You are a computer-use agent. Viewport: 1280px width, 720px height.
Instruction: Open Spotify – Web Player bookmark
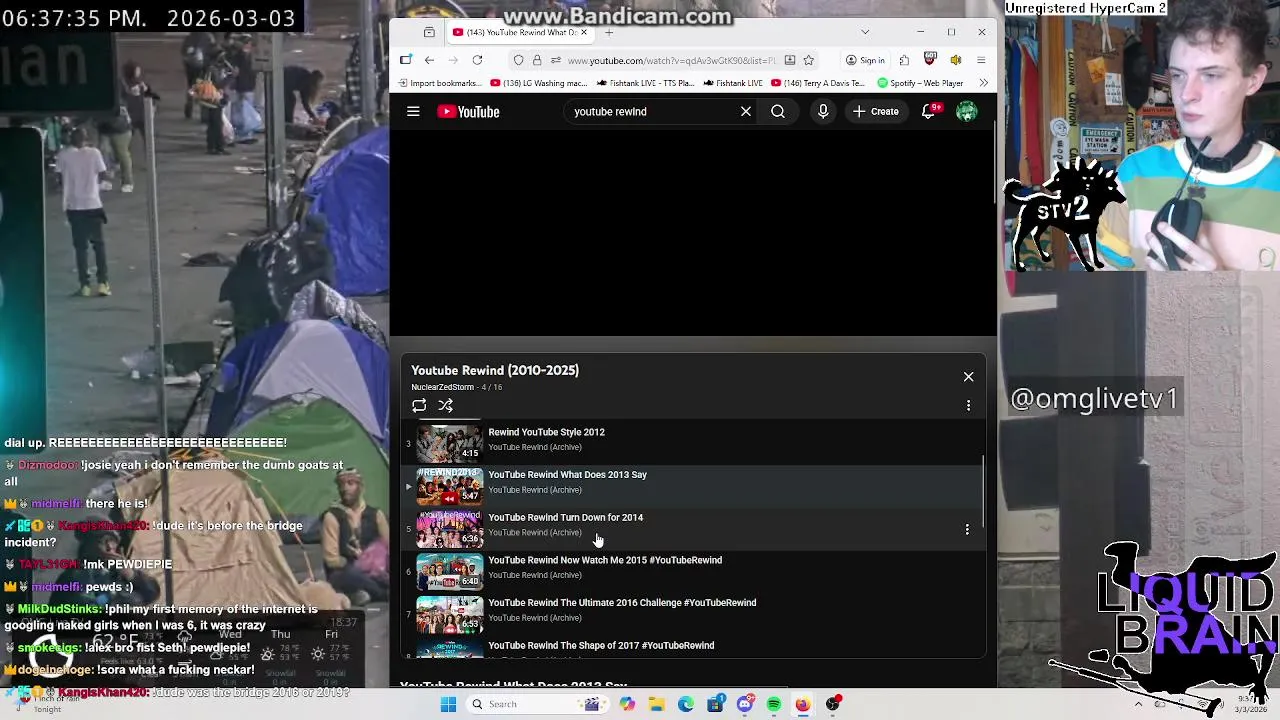pos(920,83)
